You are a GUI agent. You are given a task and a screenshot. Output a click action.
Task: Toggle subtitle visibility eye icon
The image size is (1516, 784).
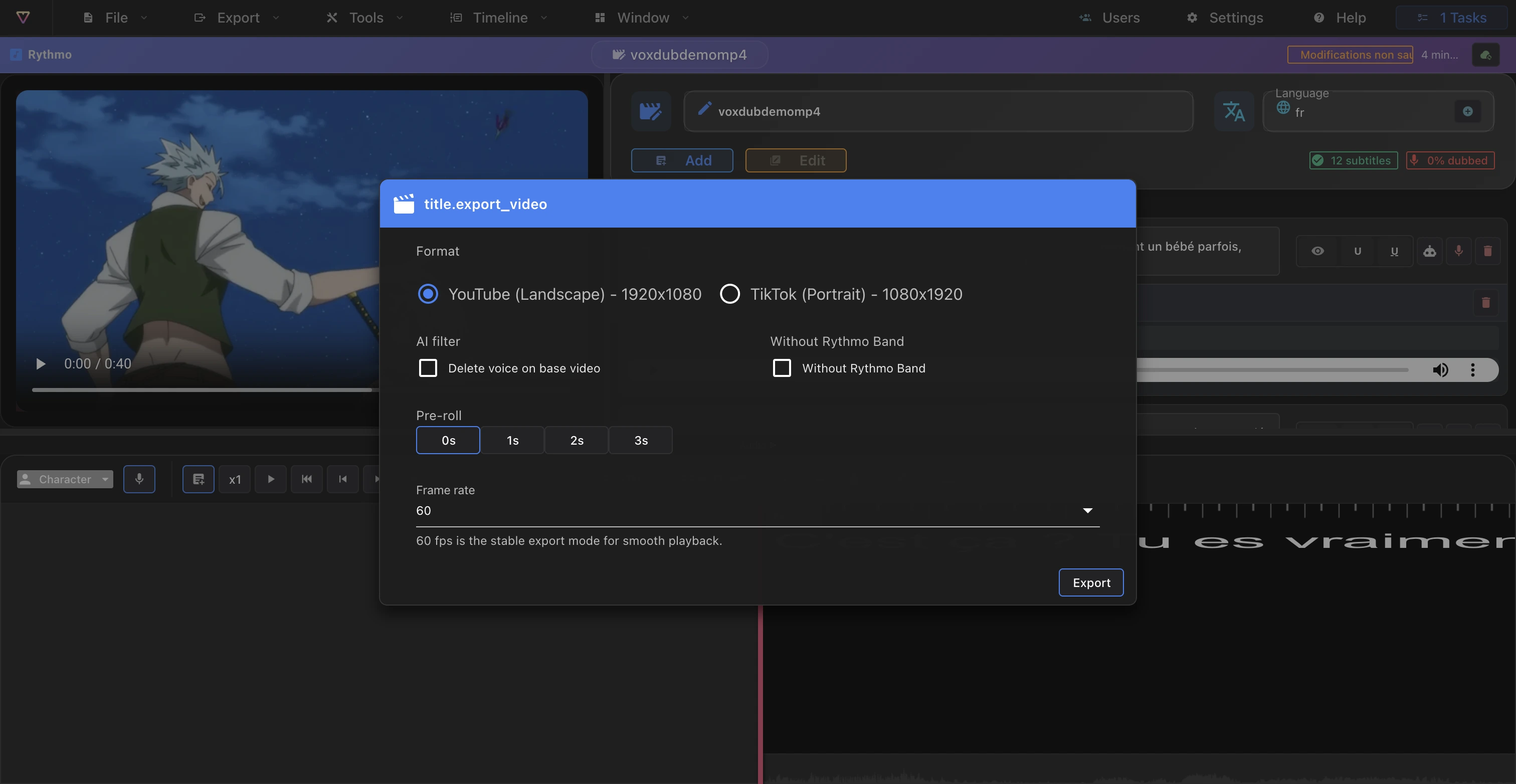[x=1317, y=251]
